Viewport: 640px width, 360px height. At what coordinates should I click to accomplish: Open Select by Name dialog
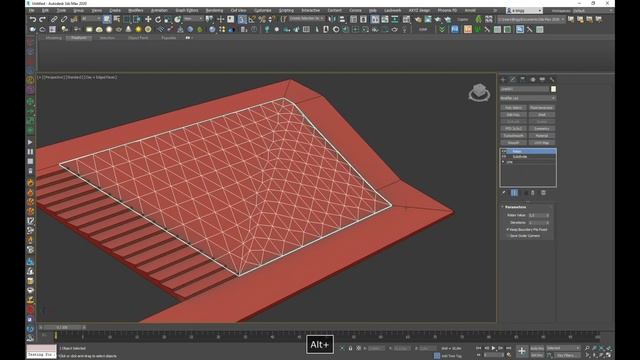tap(117, 19)
